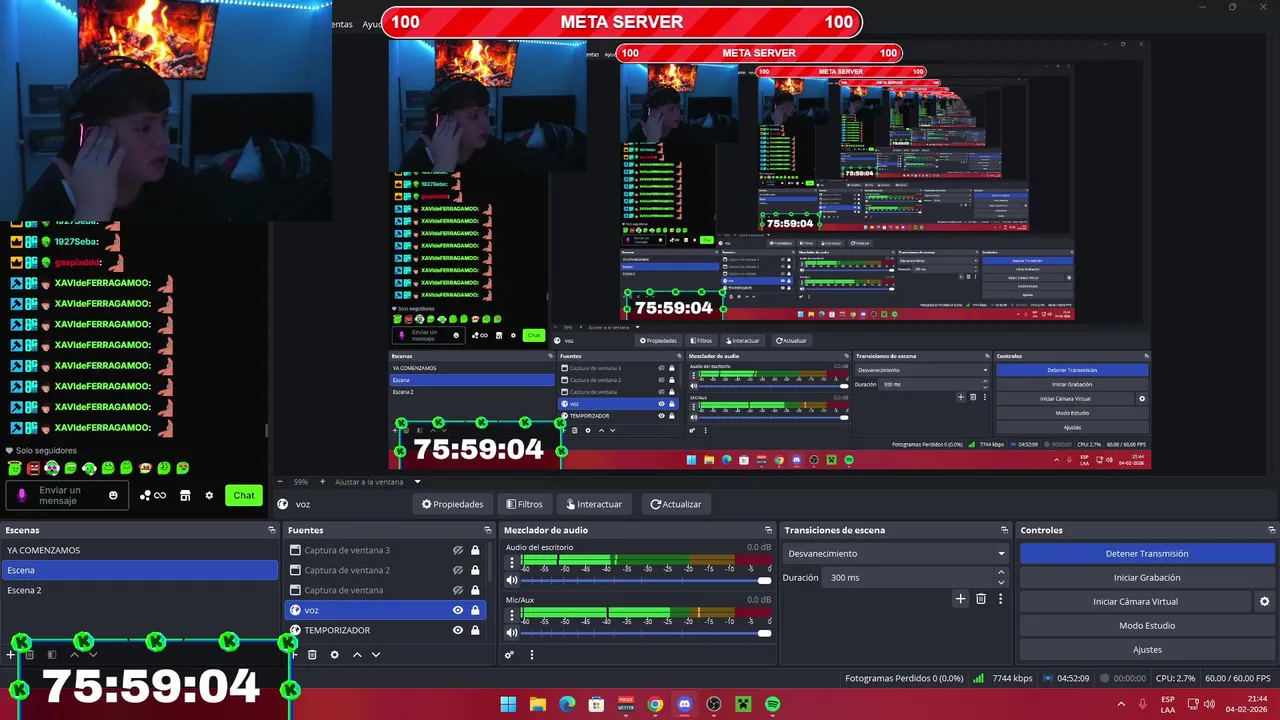The image size is (1280, 720).
Task: Click Iniciar Grabación button
Action: click(1147, 577)
